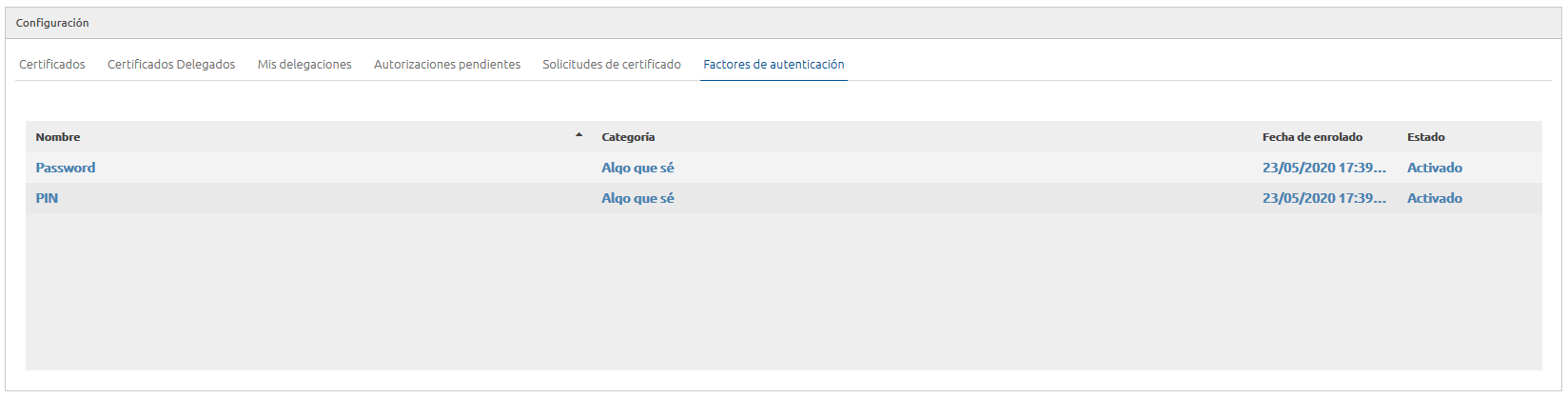Click enrollment date in PIN row
Image resolution: width=1568 pixels, height=398 pixels.
pyautogui.click(x=1324, y=198)
